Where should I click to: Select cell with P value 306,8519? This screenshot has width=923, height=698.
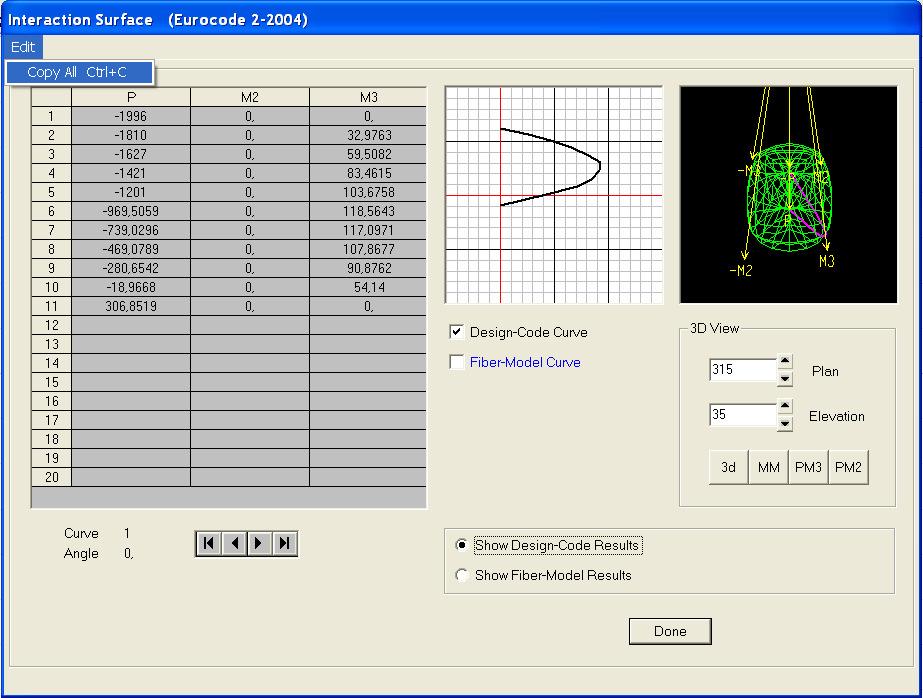pos(131,306)
